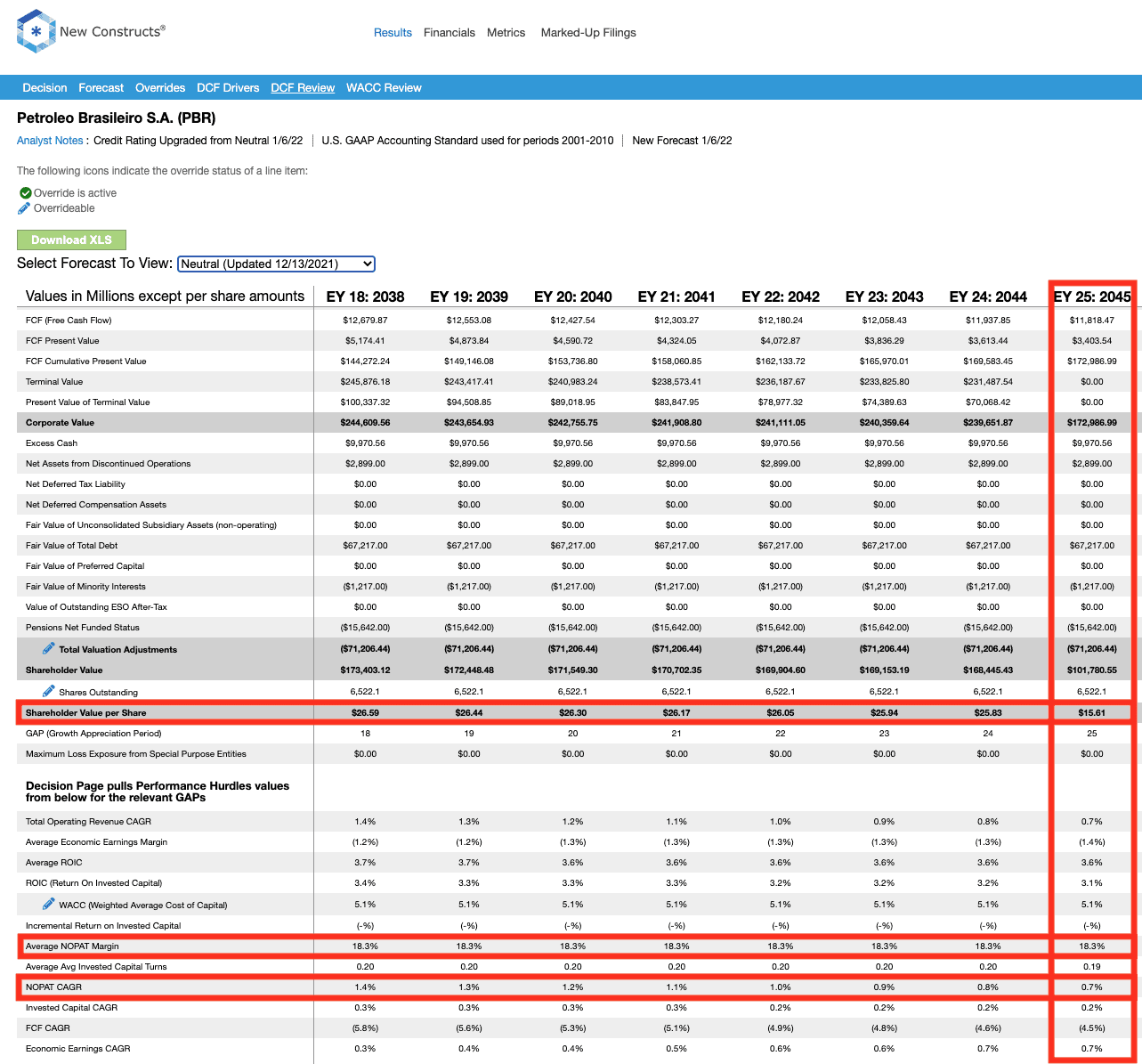
Task: Click the New Constructs logo
Action: pyautogui.click(x=91, y=32)
